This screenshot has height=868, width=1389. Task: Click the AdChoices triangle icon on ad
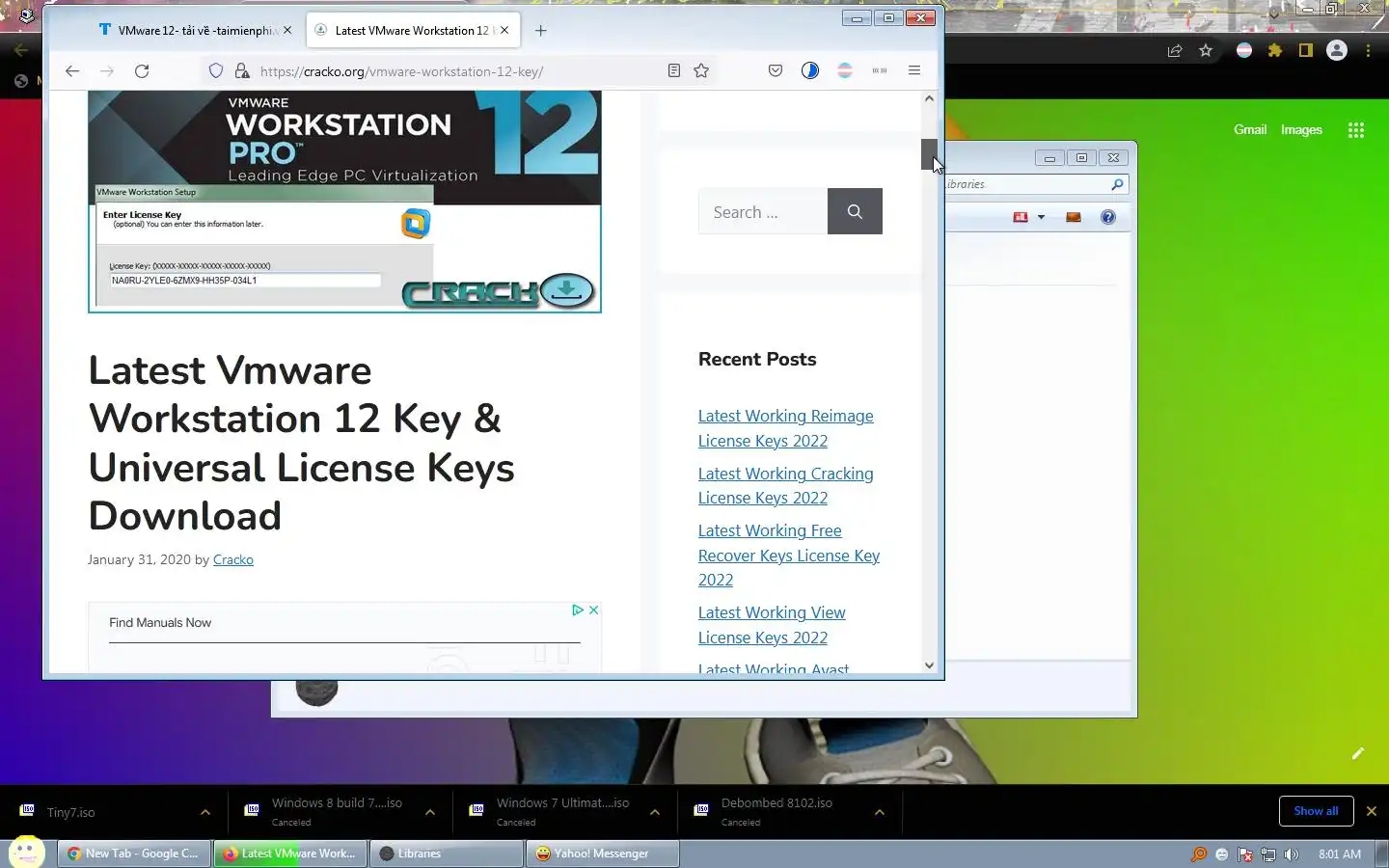tap(578, 610)
